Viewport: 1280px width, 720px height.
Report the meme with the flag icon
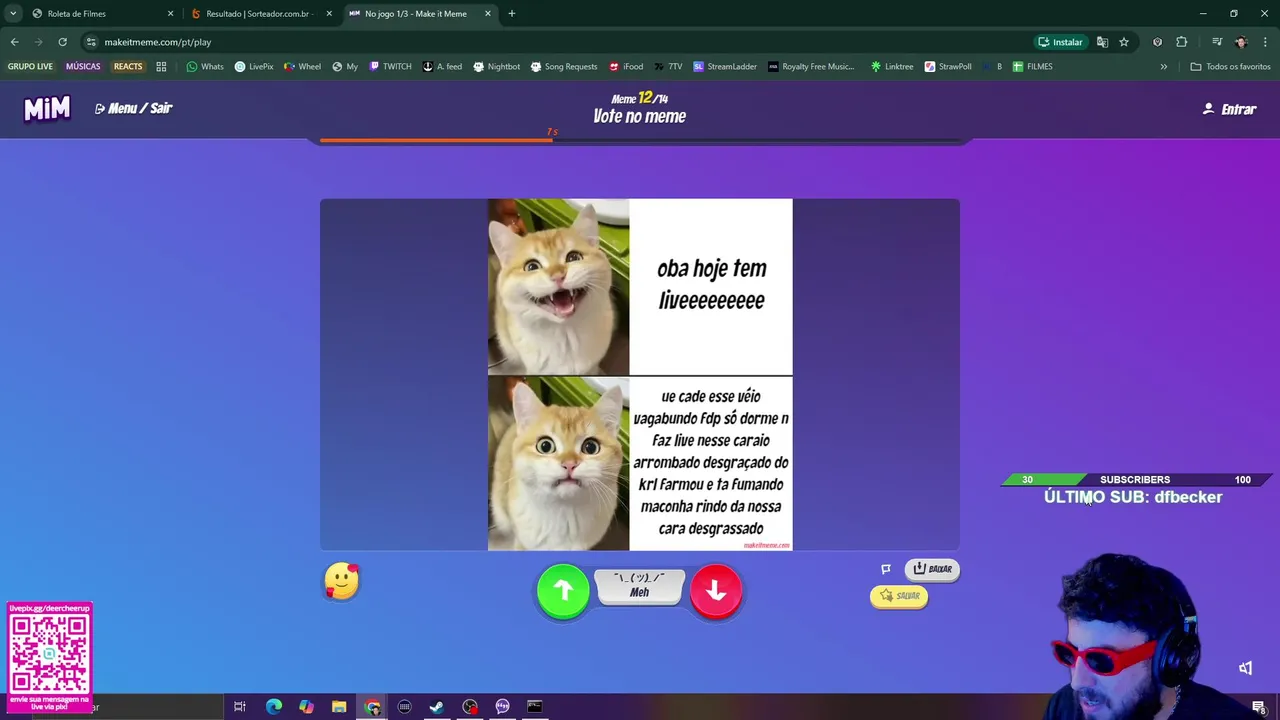click(x=886, y=569)
